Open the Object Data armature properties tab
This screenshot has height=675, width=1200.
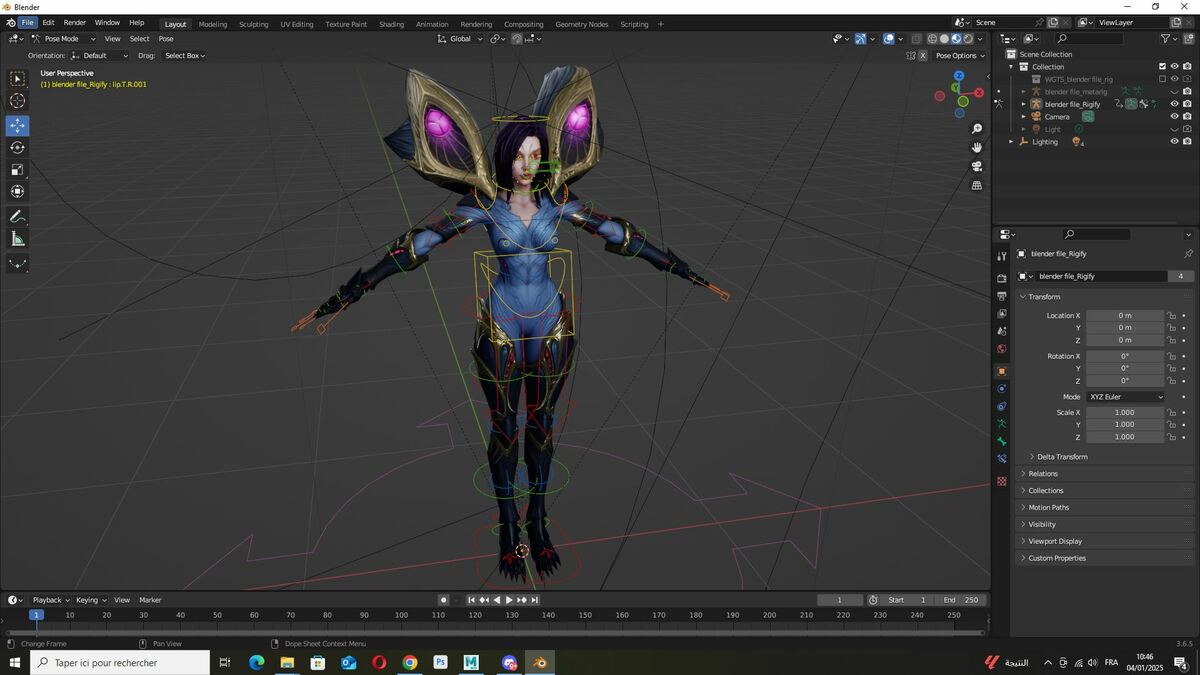1002,424
